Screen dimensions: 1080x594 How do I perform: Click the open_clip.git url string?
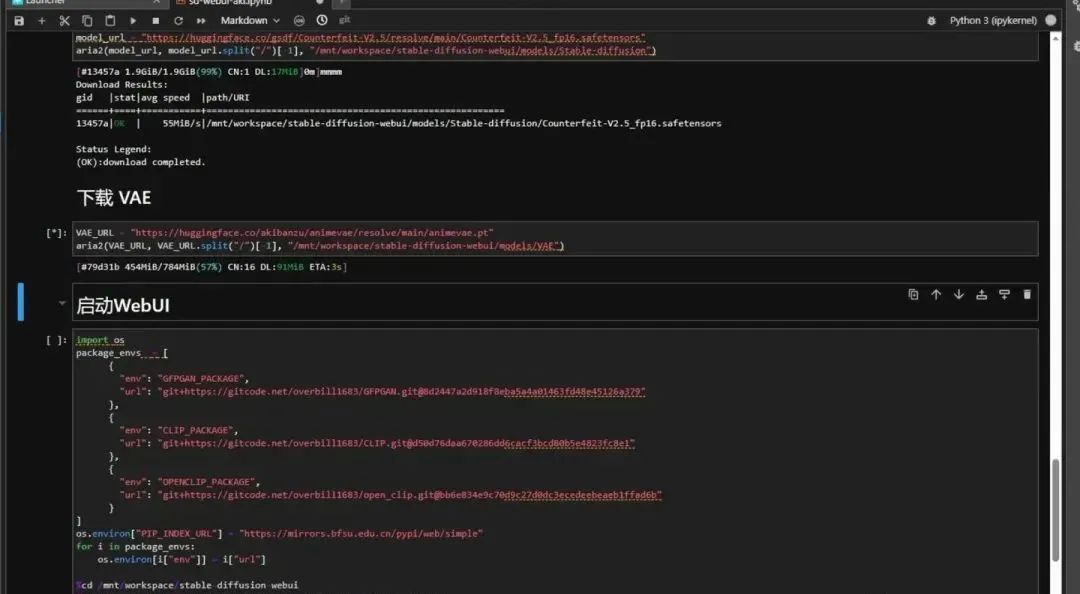pyautogui.click(x=410, y=495)
